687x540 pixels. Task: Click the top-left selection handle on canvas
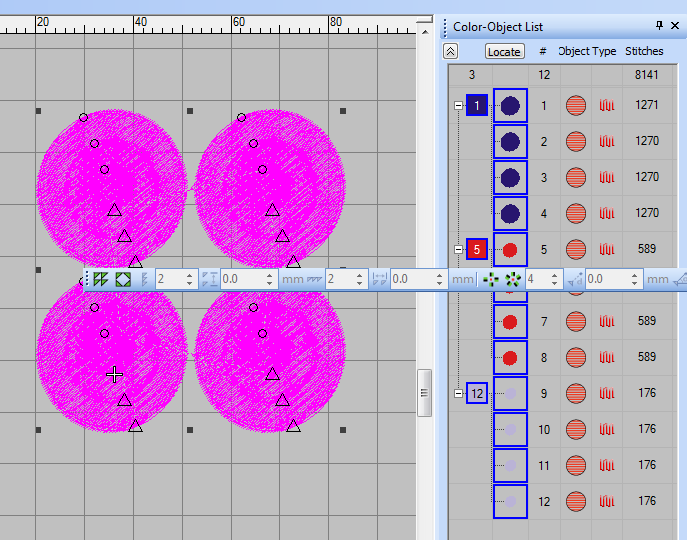(39, 111)
